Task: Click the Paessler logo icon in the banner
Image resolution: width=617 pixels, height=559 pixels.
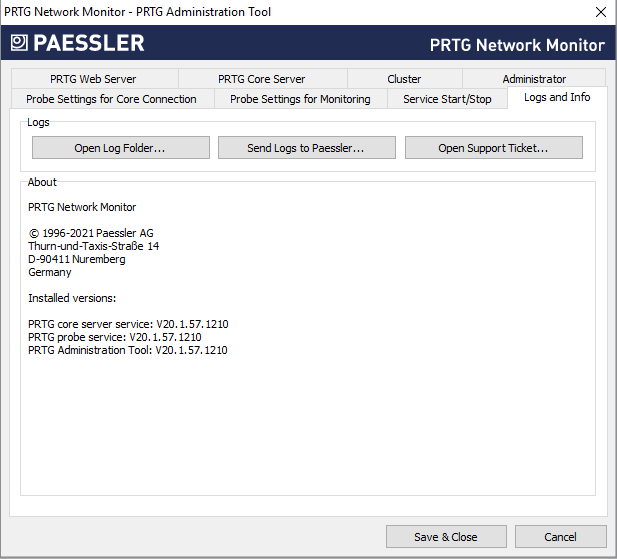Action: coord(19,43)
